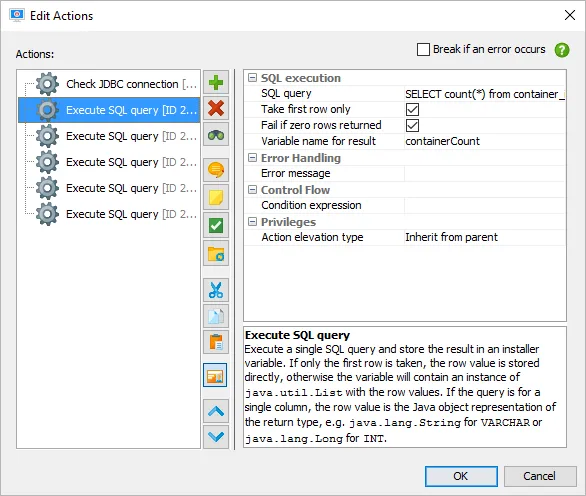Click the SQL query property label
The image size is (586, 496).
point(286,93)
